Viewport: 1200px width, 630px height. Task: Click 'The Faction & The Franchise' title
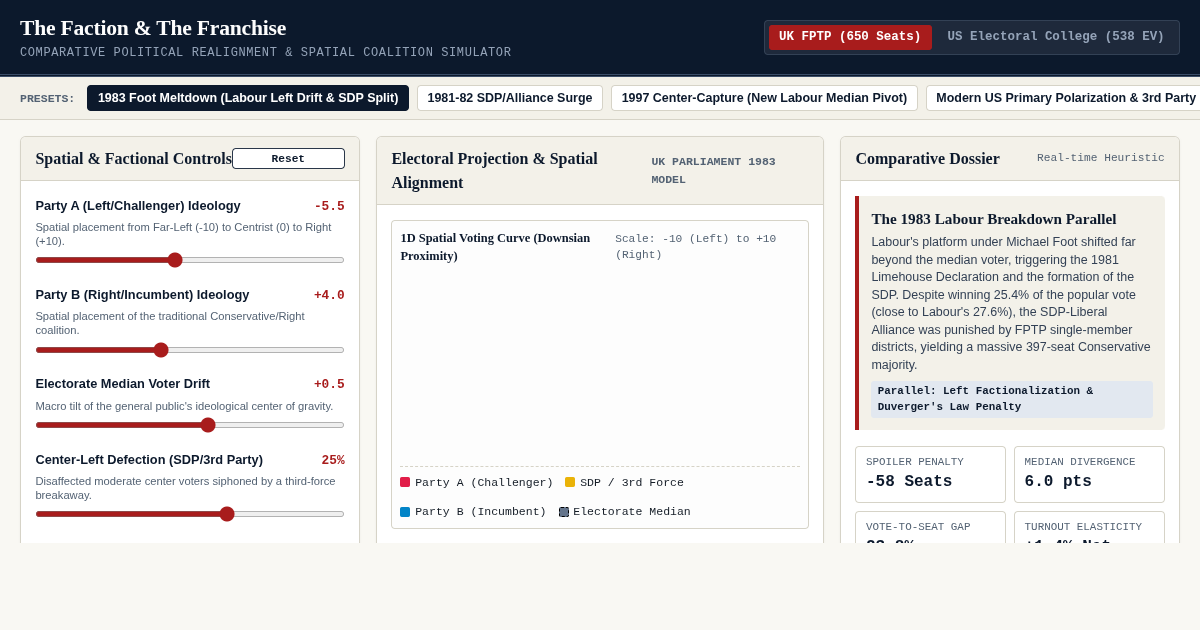click(x=153, y=28)
